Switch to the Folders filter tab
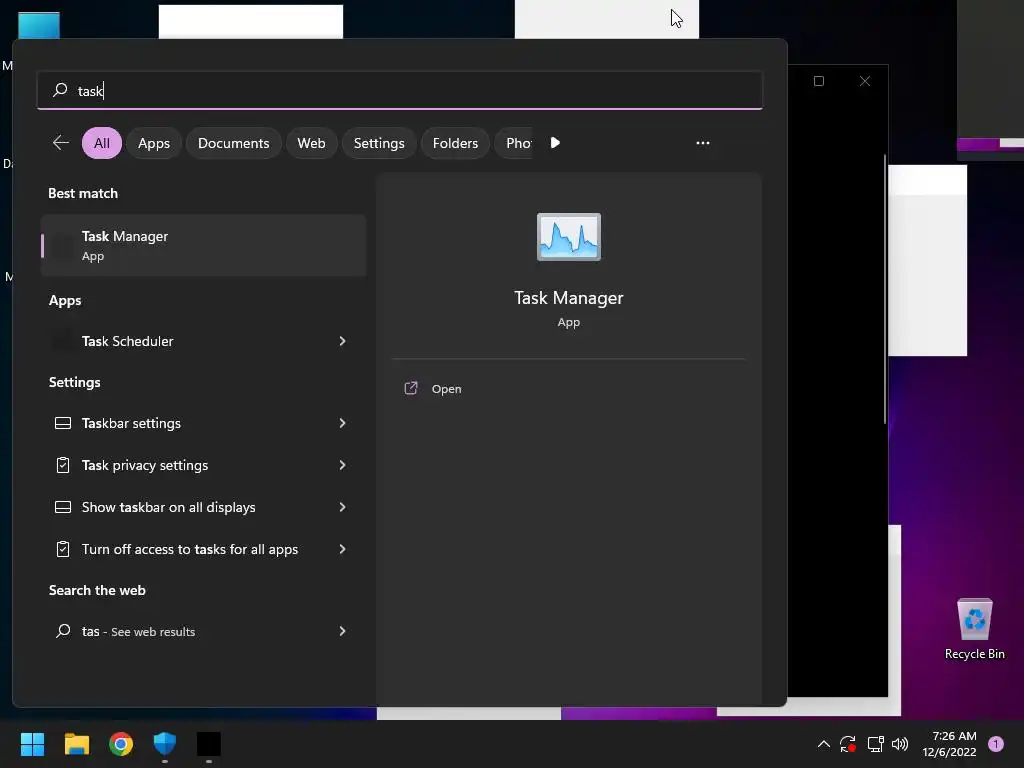This screenshot has height=768, width=1024. [455, 143]
